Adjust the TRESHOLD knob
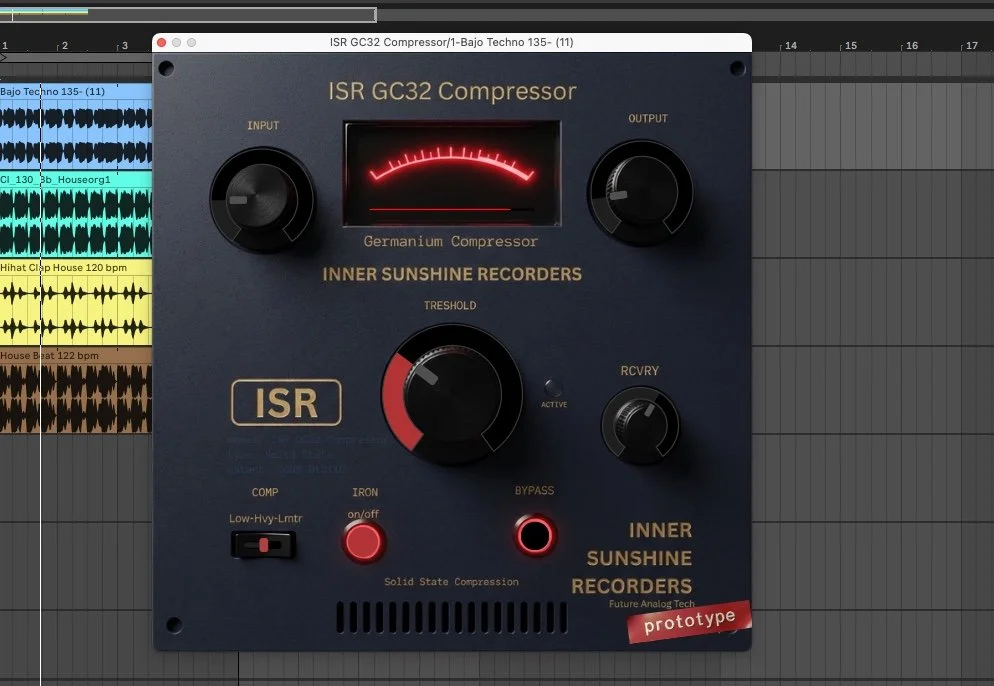Screen dimensions: 994x686 click(451, 395)
